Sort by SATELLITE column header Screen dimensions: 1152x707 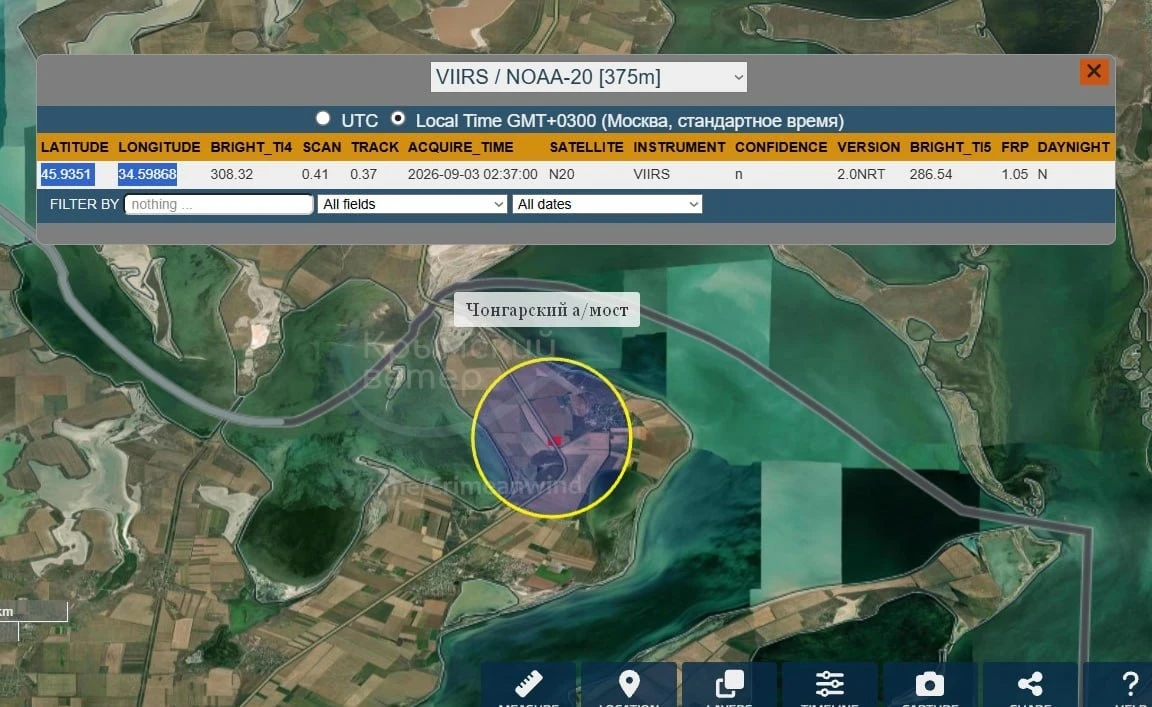(x=586, y=147)
